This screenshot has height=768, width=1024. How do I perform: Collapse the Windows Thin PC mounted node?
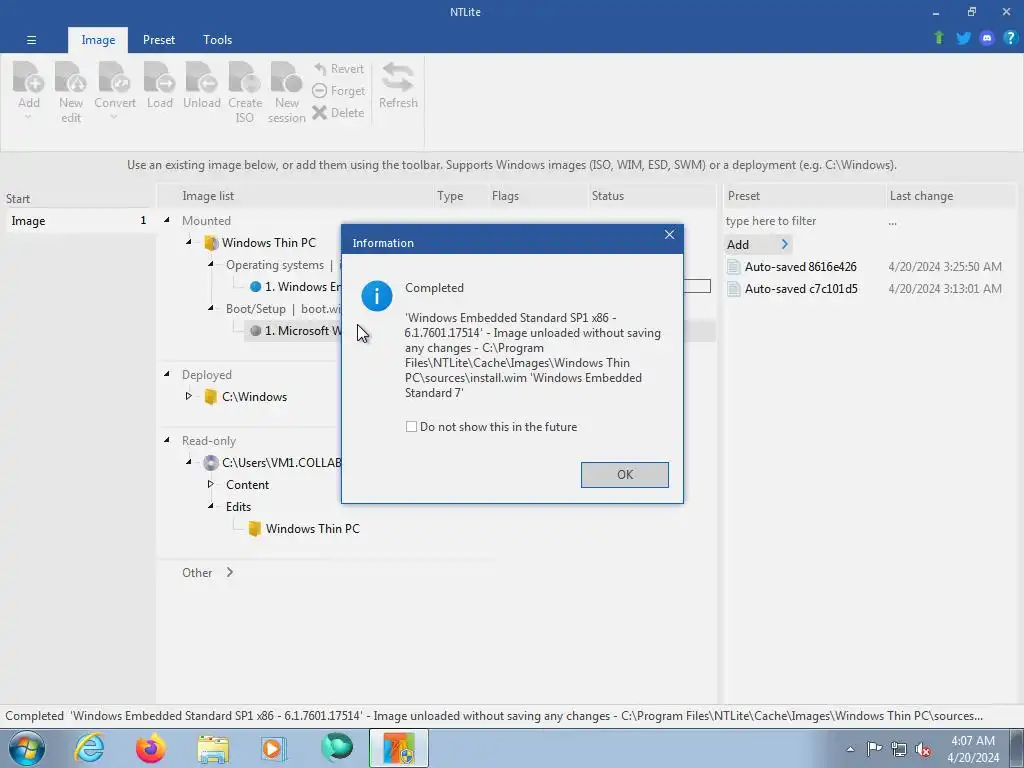(x=189, y=242)
